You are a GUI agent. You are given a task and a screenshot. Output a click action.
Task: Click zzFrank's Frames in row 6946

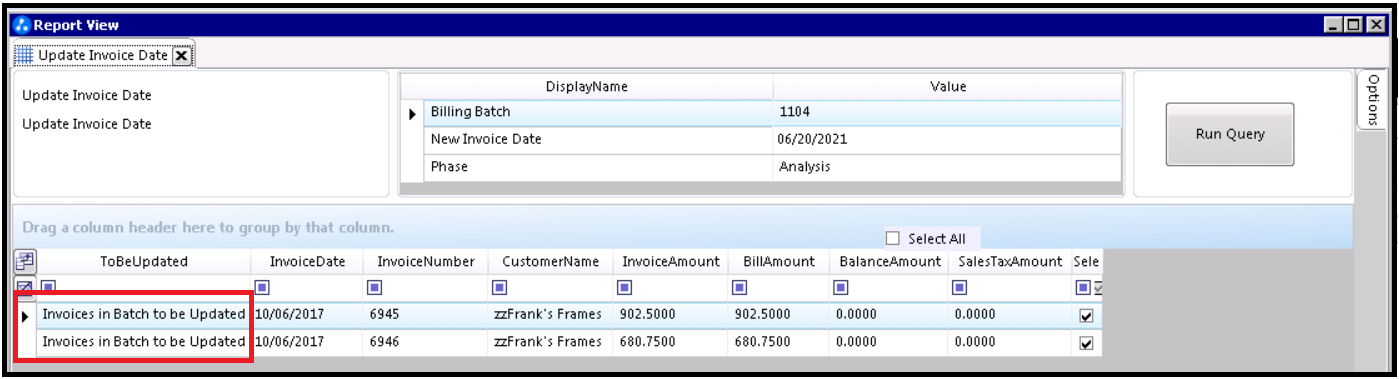[x=551, y=342]
